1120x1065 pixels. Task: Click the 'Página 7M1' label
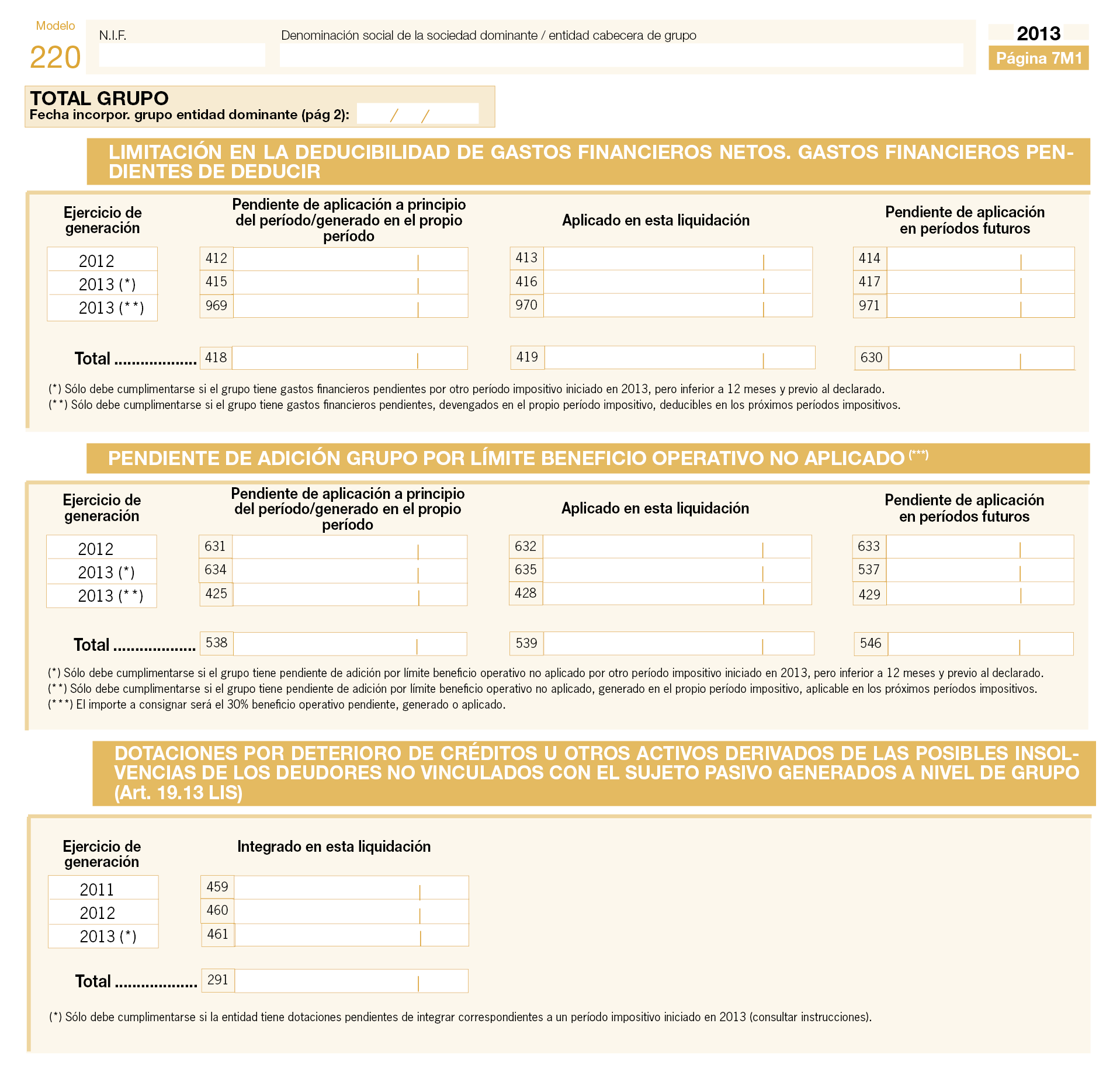[1039, 58]
